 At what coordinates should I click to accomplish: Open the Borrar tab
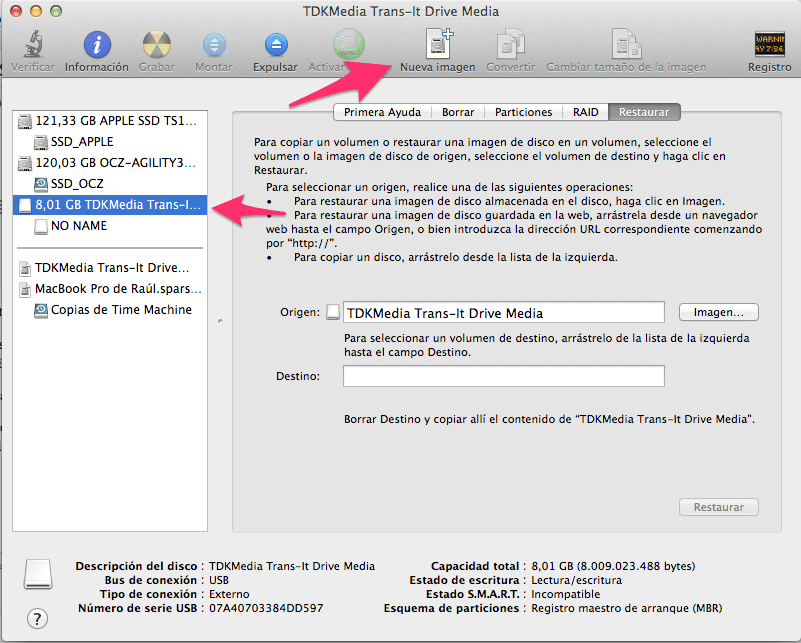coord(457,112)
